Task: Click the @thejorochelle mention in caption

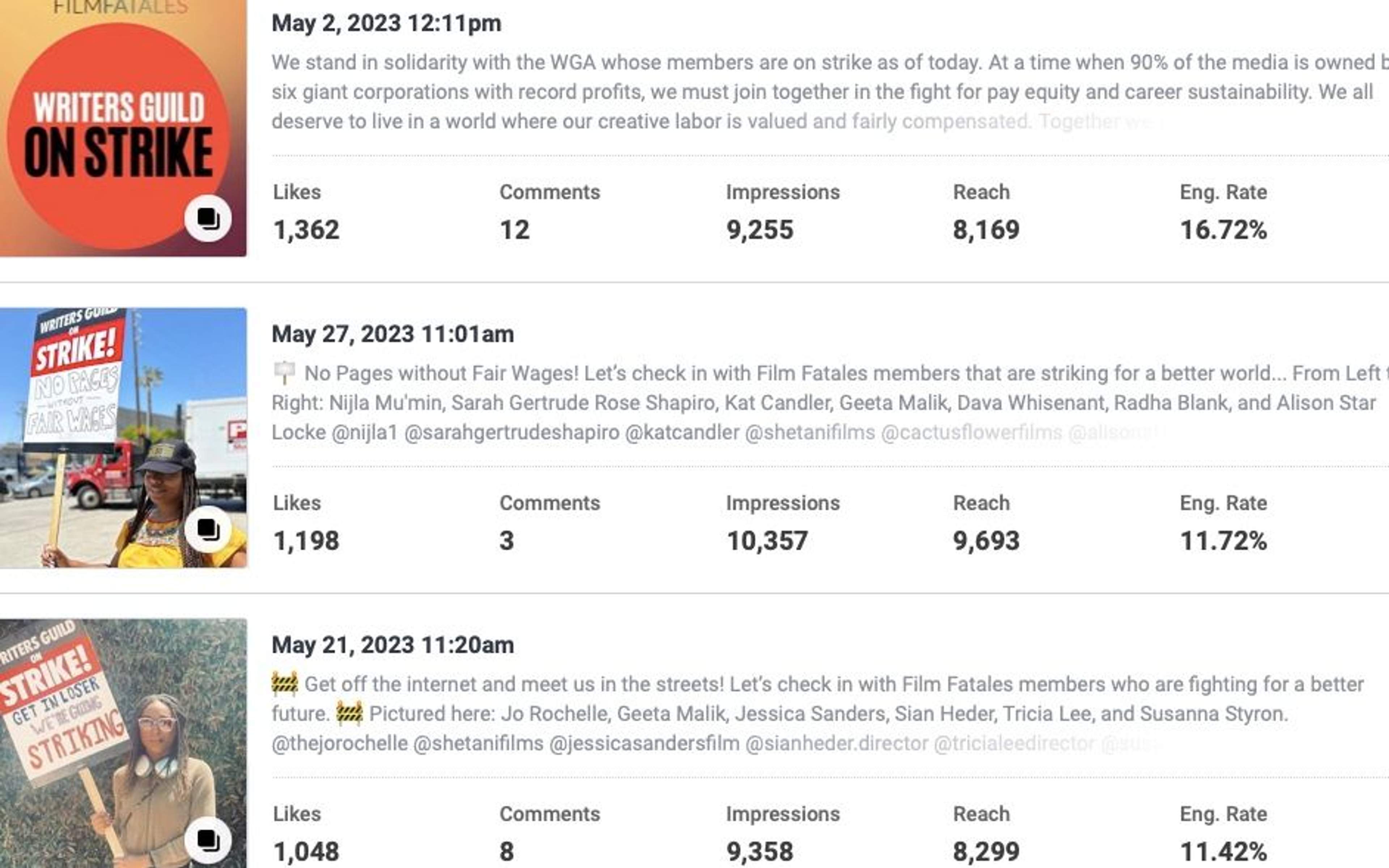Action: tap(340, 743)
